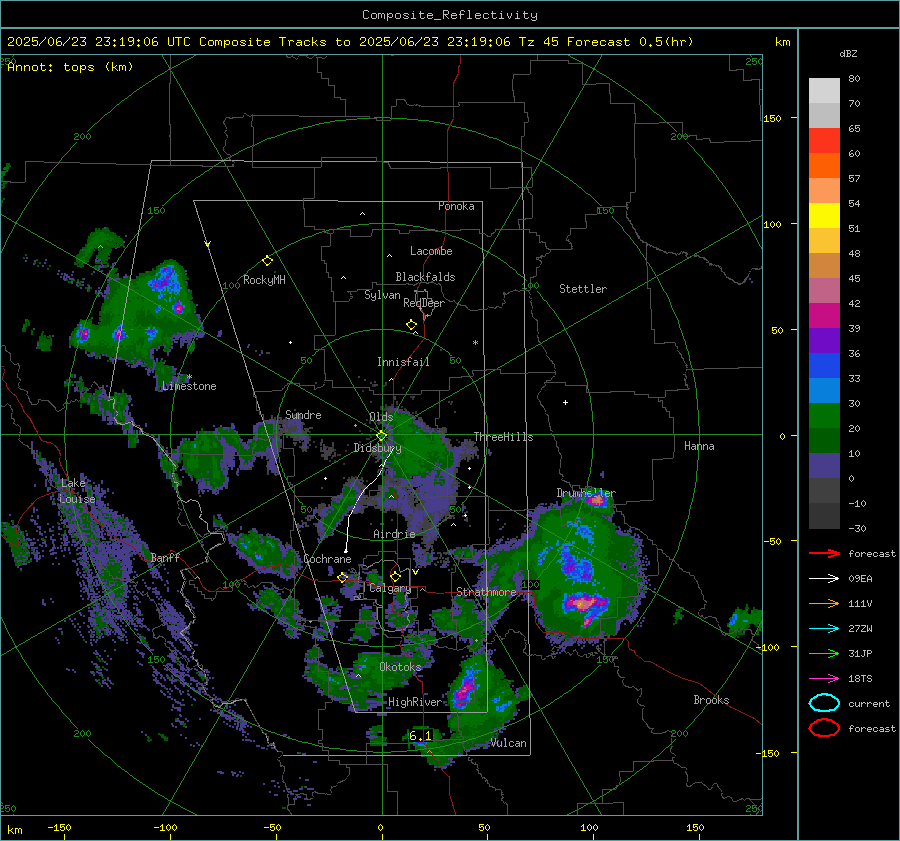Click the Hanna label

click(699, 446)
